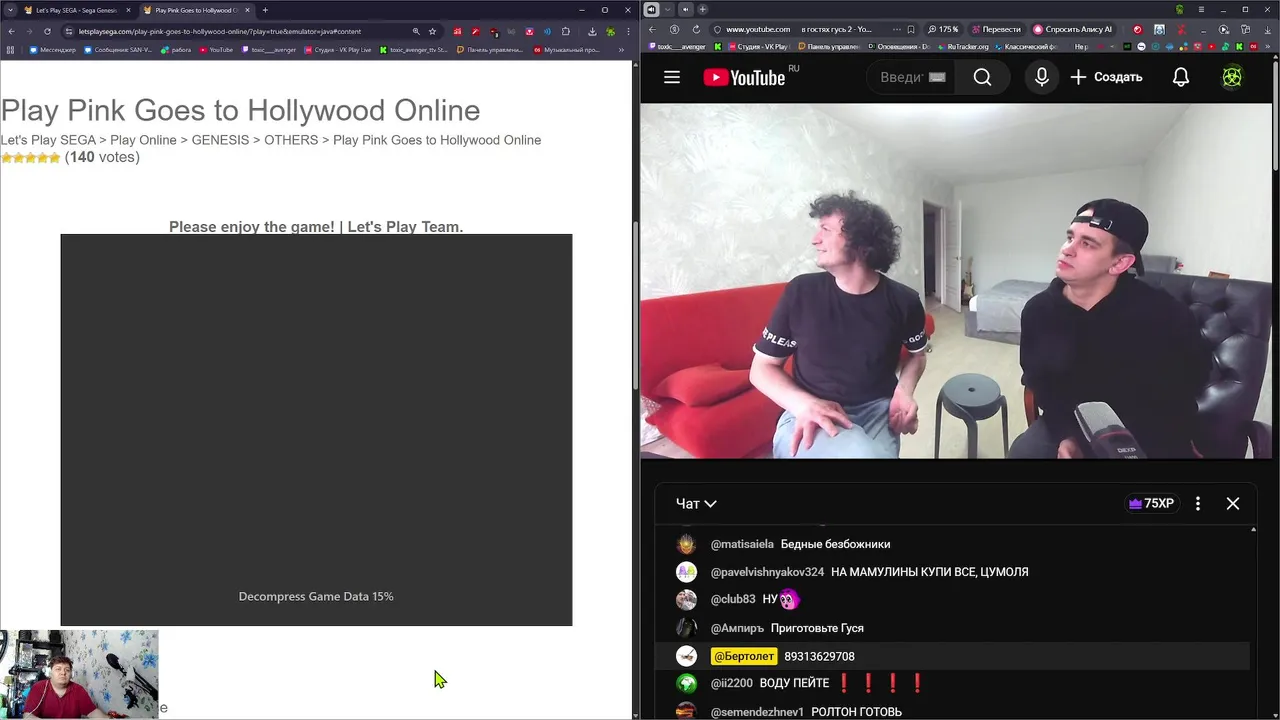Open Chrome extensions puzzle icon
The height and width of the screenshot is (720, 1280).
coord(565,31)
